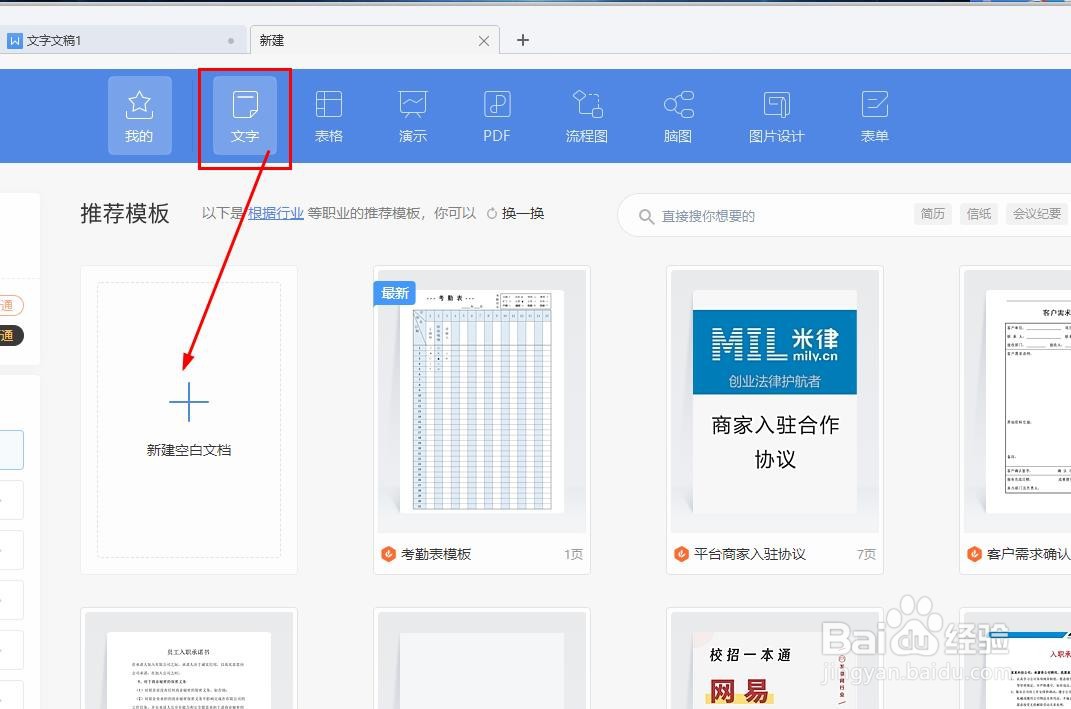Click the search magnifier icon
Image resolution: width=1071 pixels, height=709 pixels.
coord(646,214)
